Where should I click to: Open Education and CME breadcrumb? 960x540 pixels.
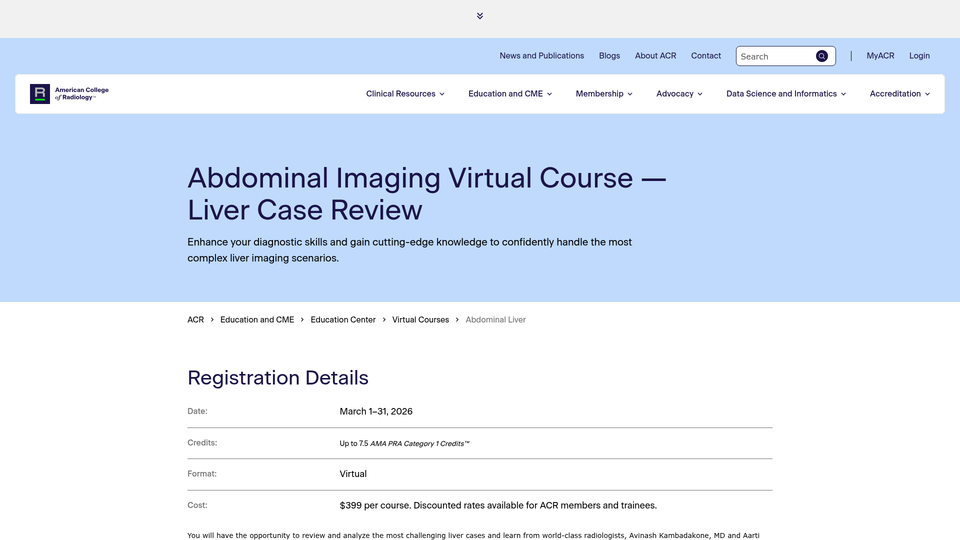point(257,320)
